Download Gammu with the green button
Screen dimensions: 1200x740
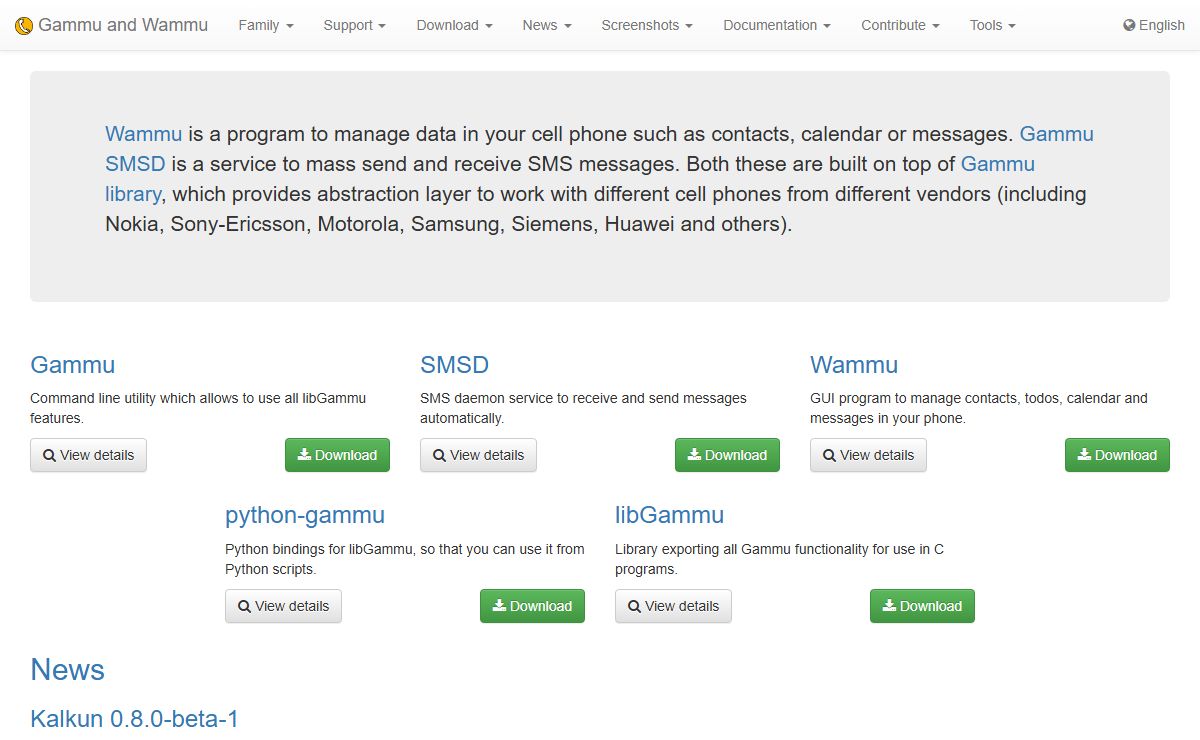pyautogui.click(x=337, y=455)
